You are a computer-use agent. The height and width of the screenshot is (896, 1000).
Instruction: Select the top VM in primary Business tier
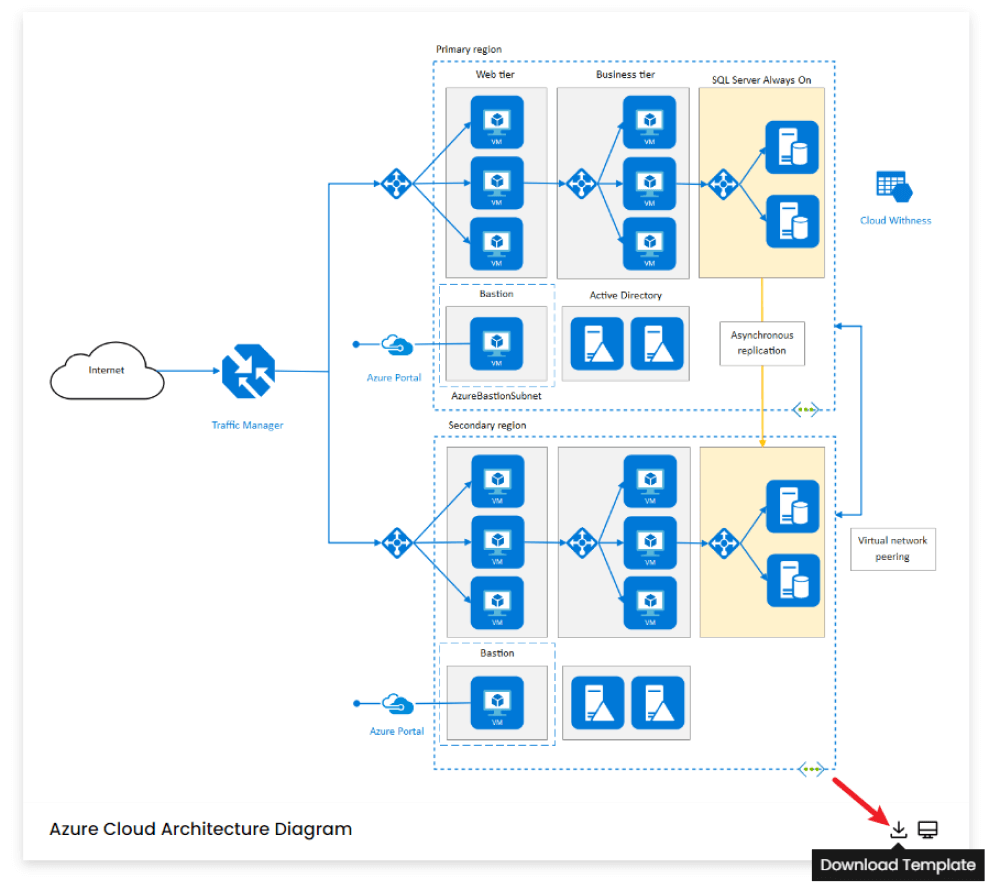pos(649,122)
